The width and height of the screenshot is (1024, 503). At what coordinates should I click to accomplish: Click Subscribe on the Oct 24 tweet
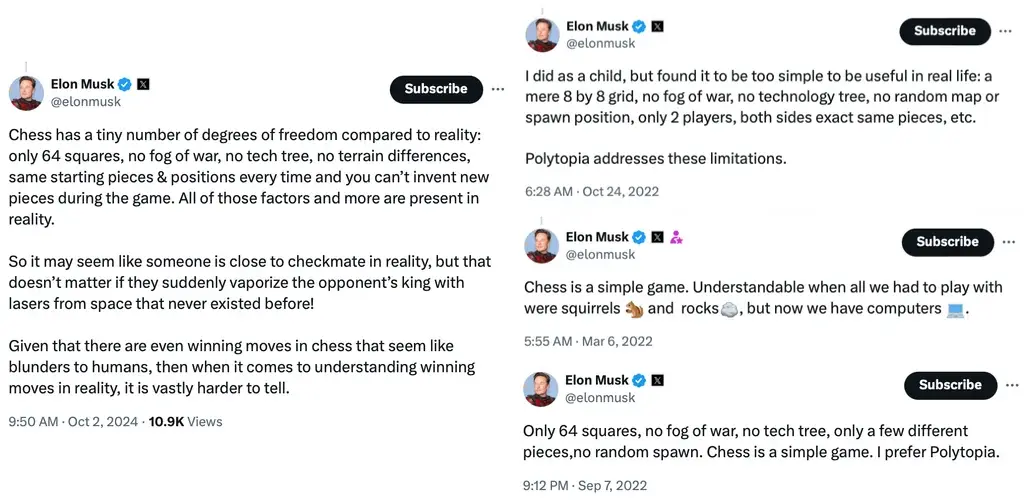[945, 31]
